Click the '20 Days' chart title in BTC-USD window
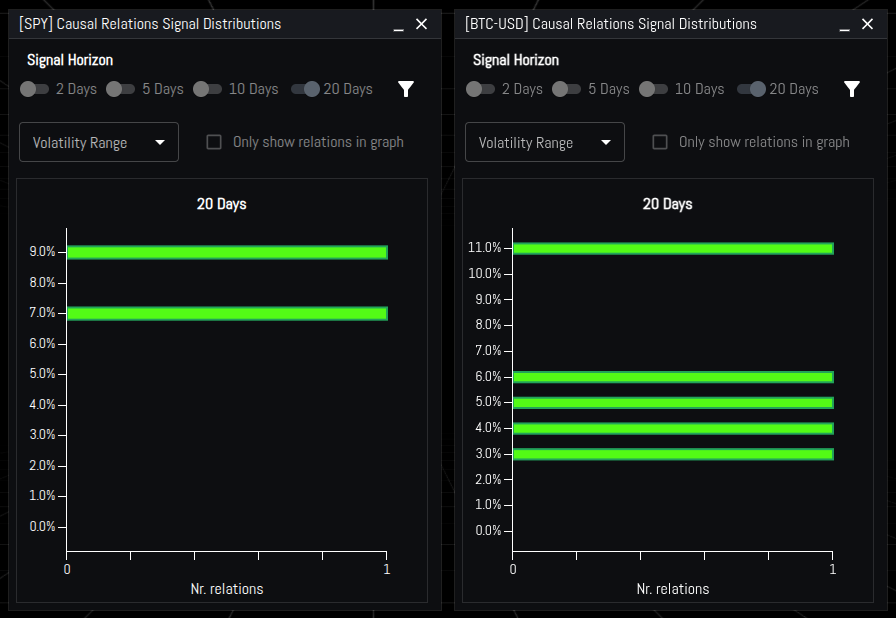896x618 pixels. point(667,204)
